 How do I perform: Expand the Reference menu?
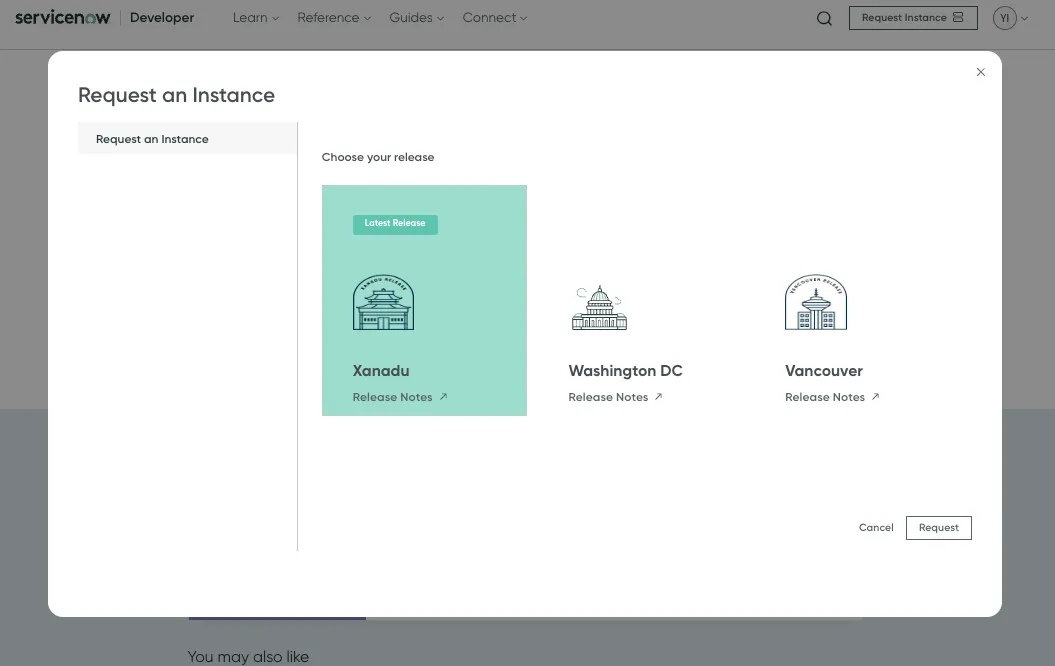pos(334,18)
